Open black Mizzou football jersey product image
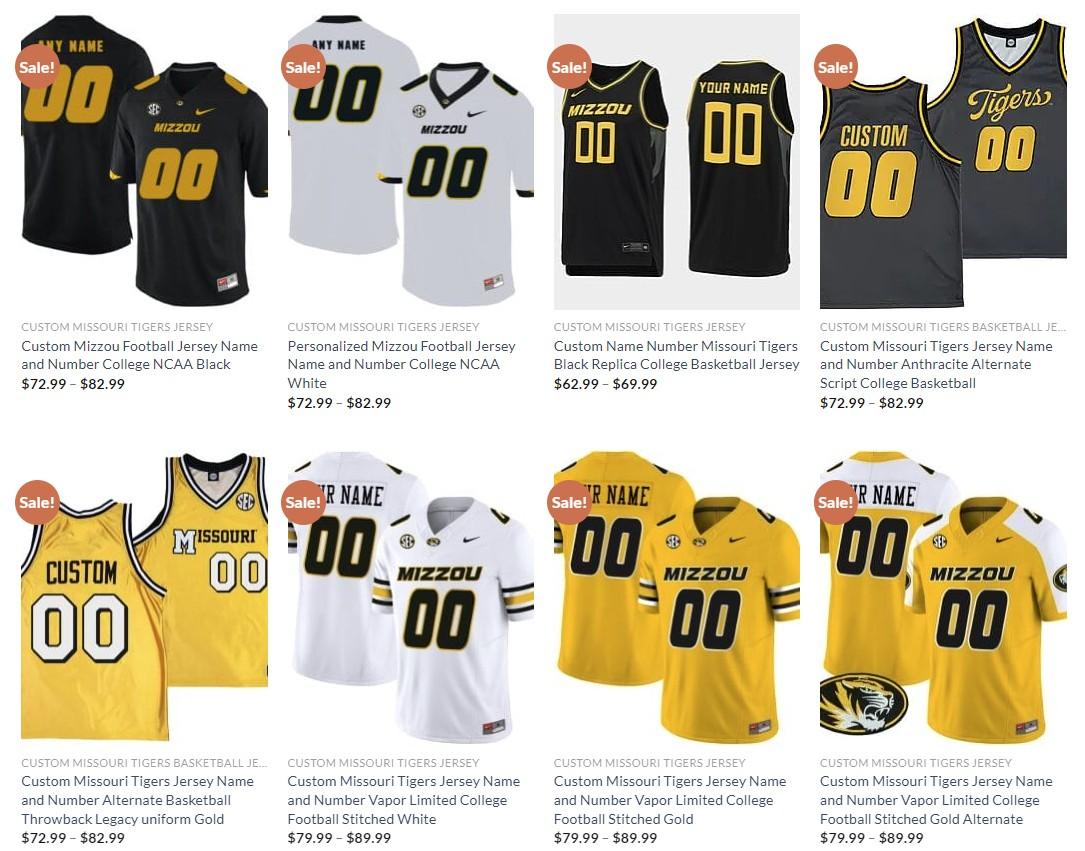The width and height of the screenshot is (1085, 851). click(x=144, y=161)
